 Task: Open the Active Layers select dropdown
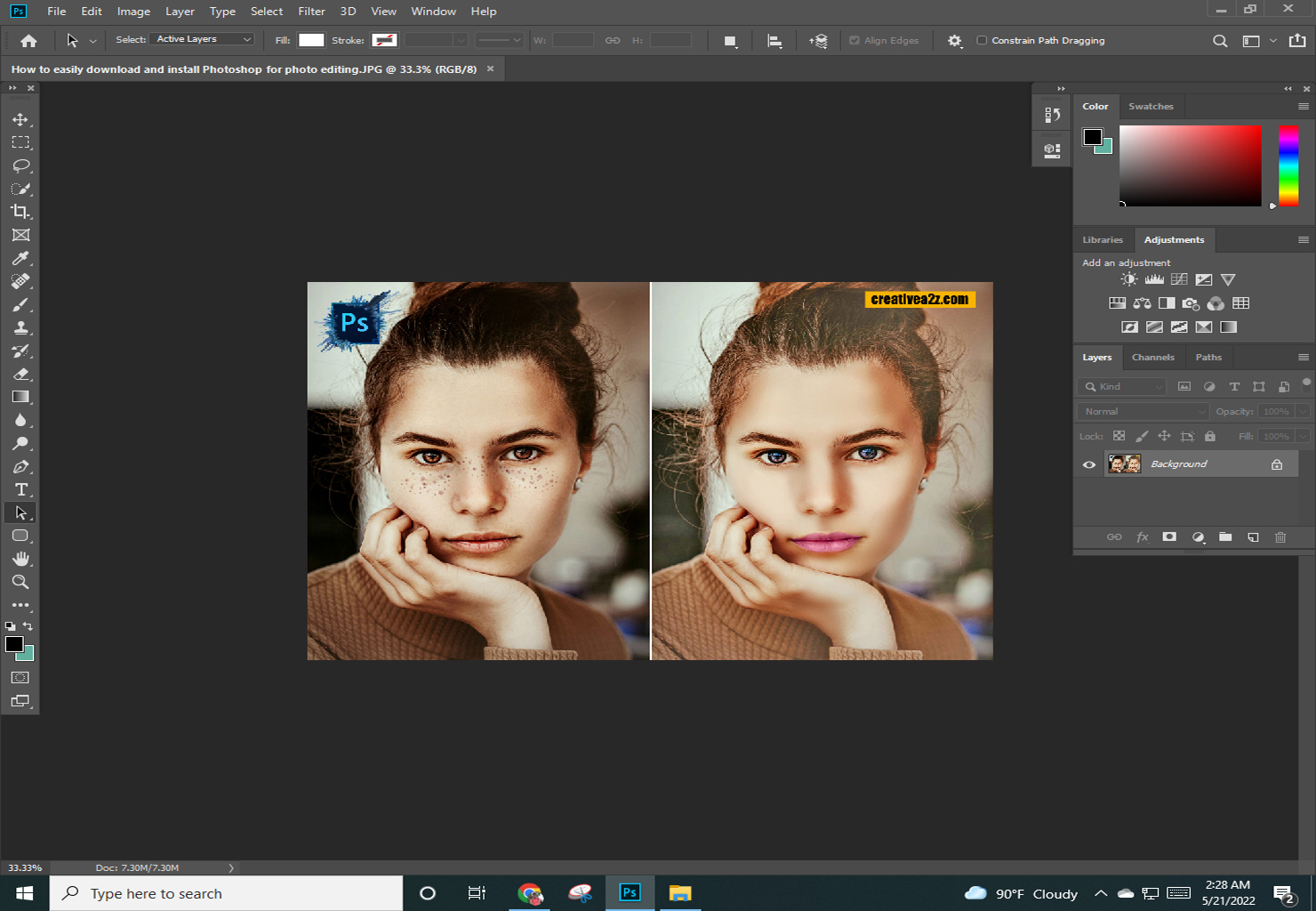click(203, 39)
